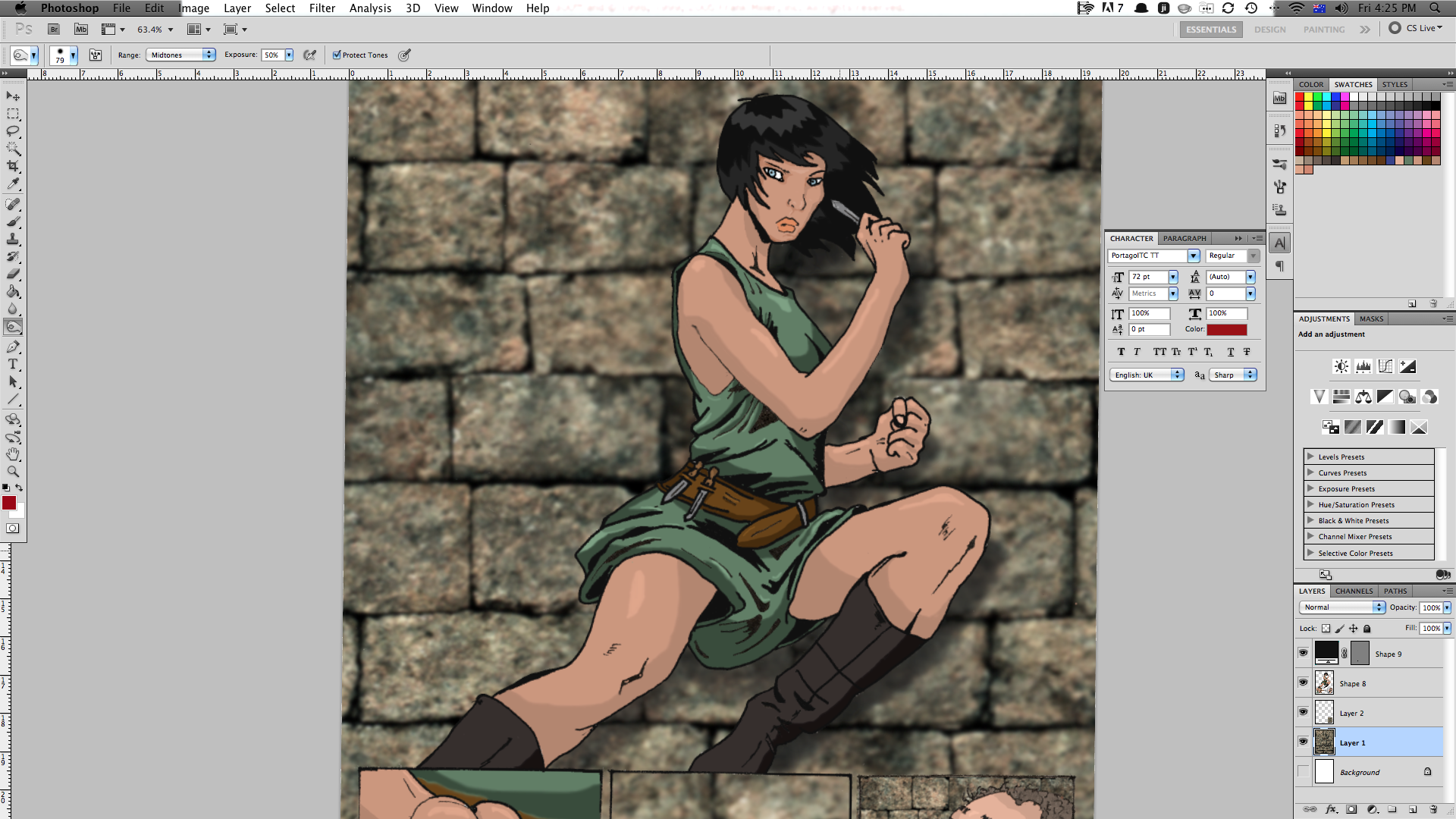The width and height of the screenshot is (1456, 819).
Task: Select the Move tool
Action: (x=13, y=96)
